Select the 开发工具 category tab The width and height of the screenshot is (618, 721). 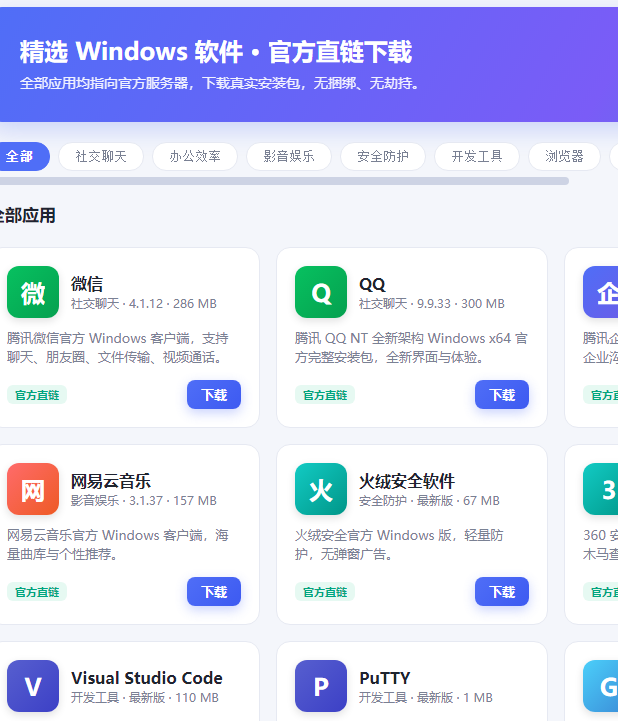point(477,156)
